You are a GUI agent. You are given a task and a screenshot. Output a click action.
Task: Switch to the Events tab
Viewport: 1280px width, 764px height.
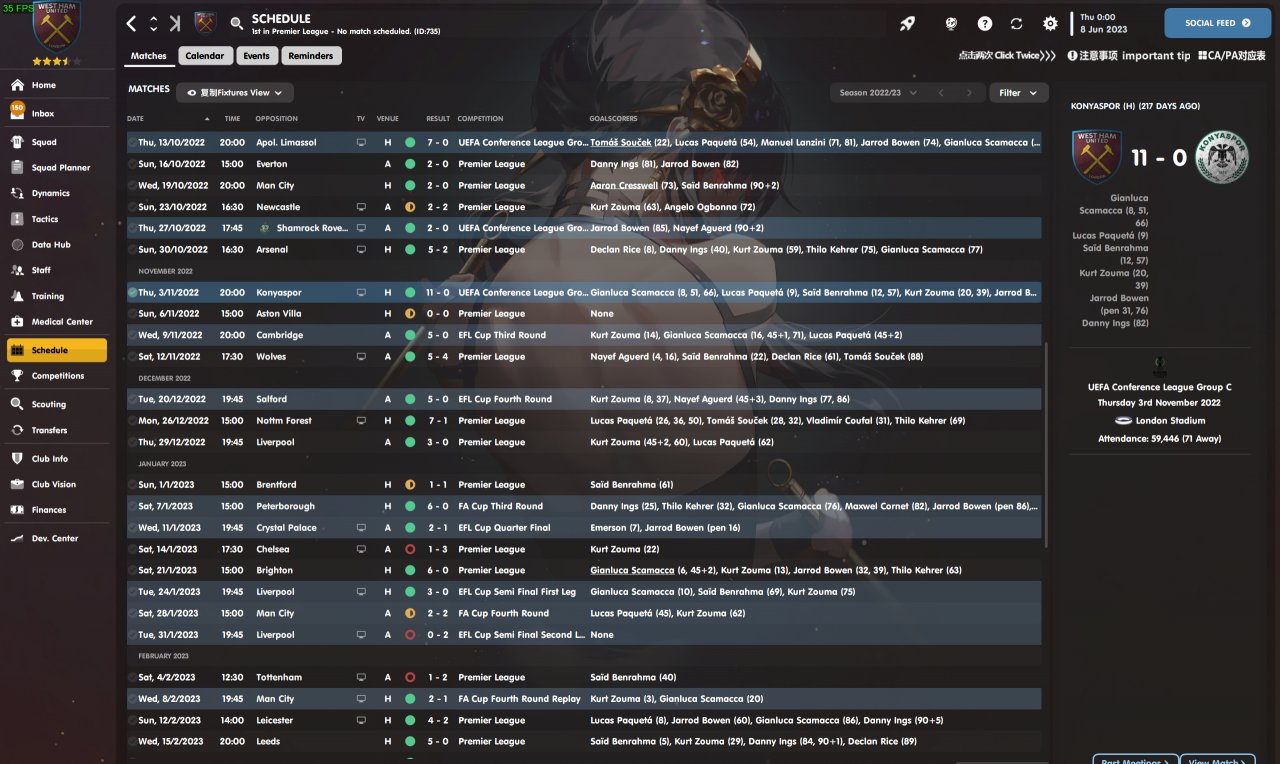(256, 56)
